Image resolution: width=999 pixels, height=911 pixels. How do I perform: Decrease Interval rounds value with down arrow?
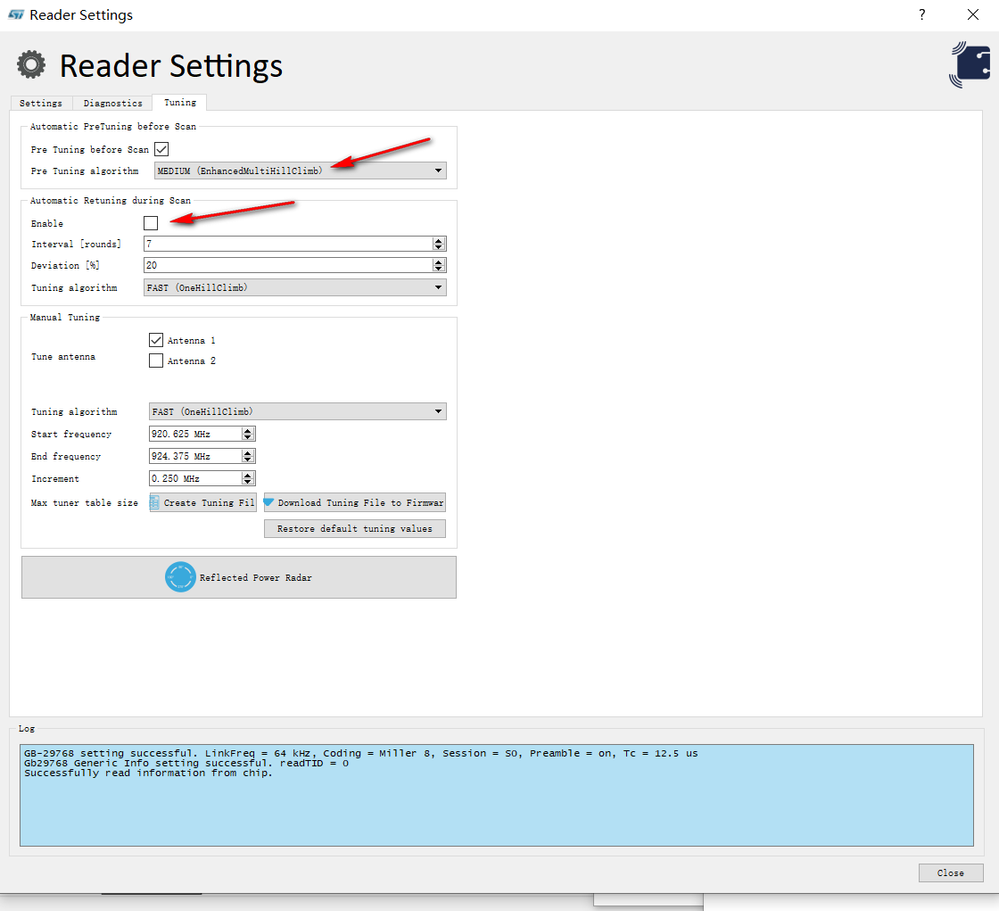438,247
